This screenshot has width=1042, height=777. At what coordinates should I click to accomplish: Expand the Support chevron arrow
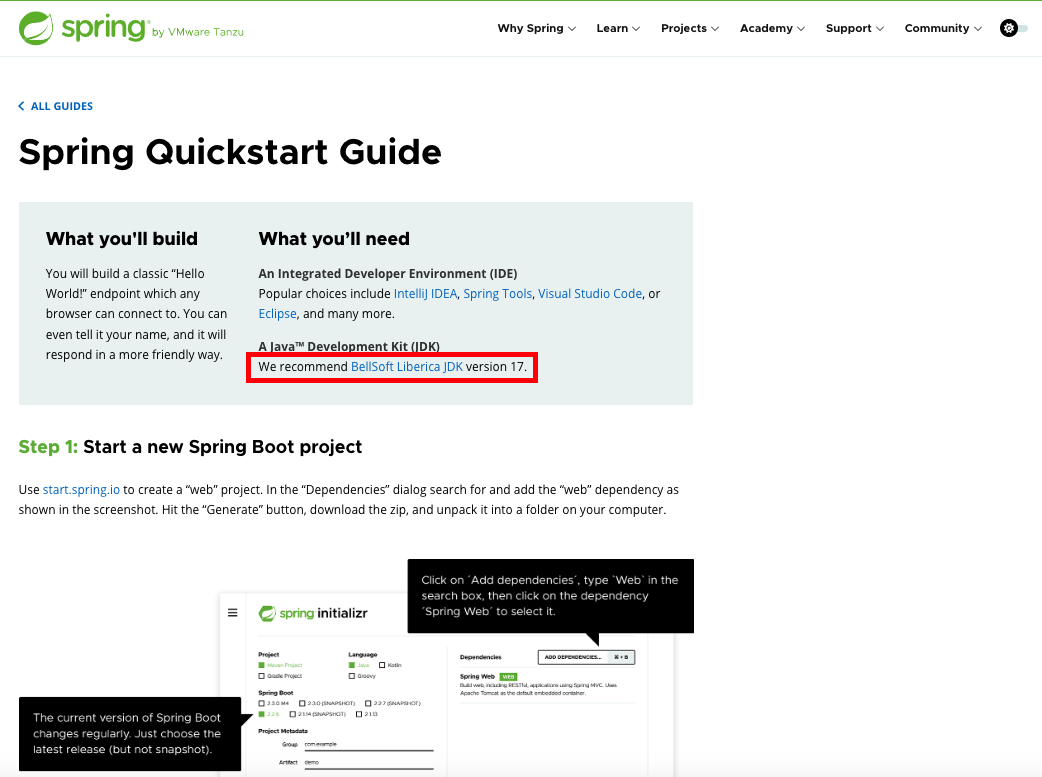point(880,29)
